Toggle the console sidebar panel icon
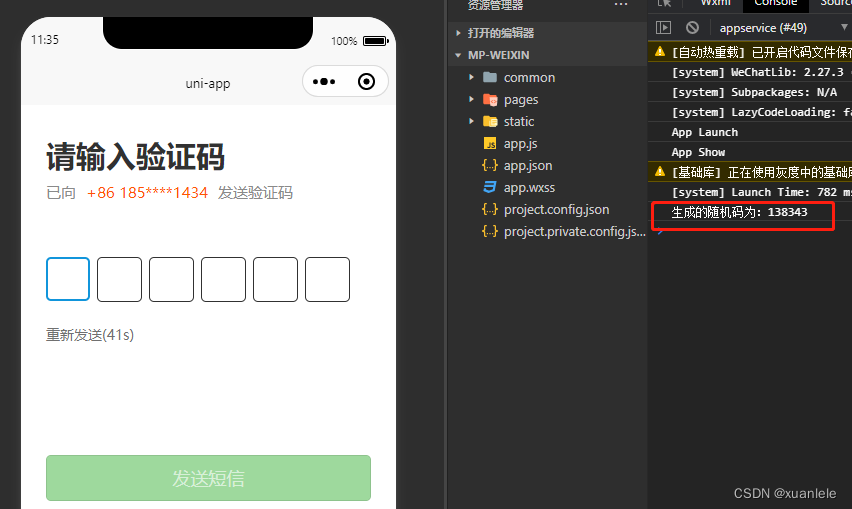 663,27
